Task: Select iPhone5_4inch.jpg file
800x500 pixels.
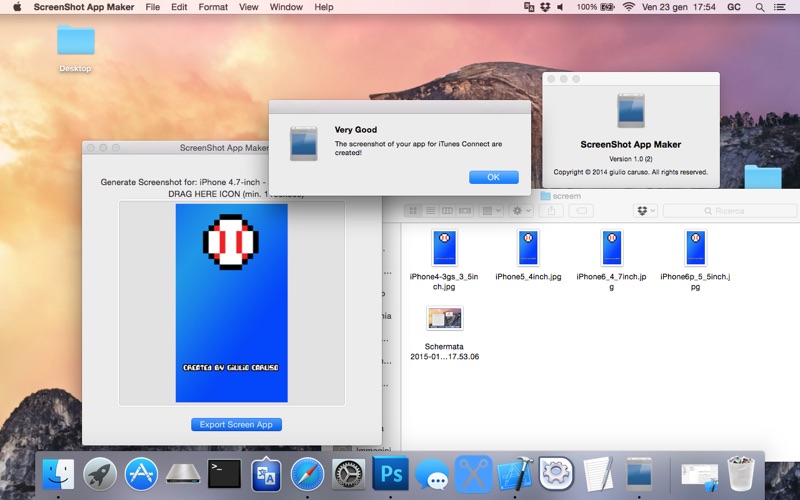Action: [x=528, y=248]
